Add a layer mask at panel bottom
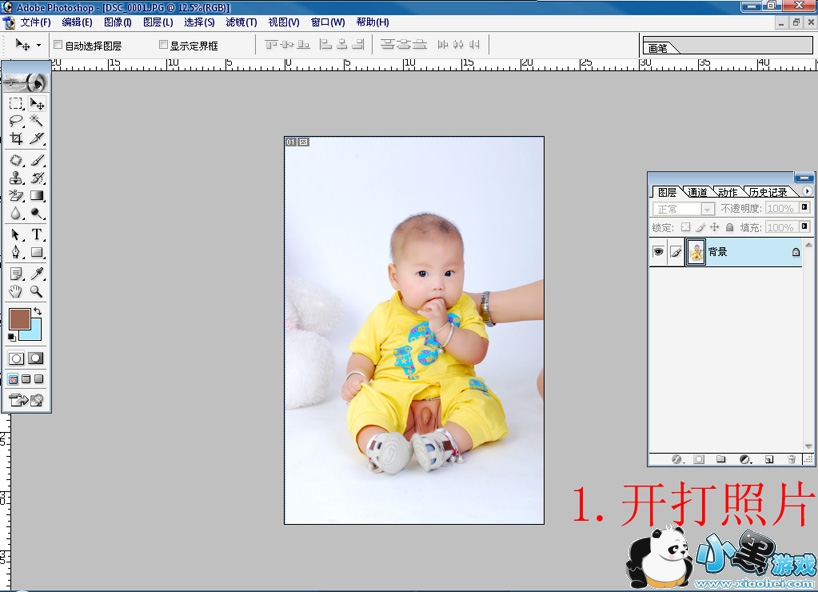Screen dimensions: 818x592 click(699, 460)
